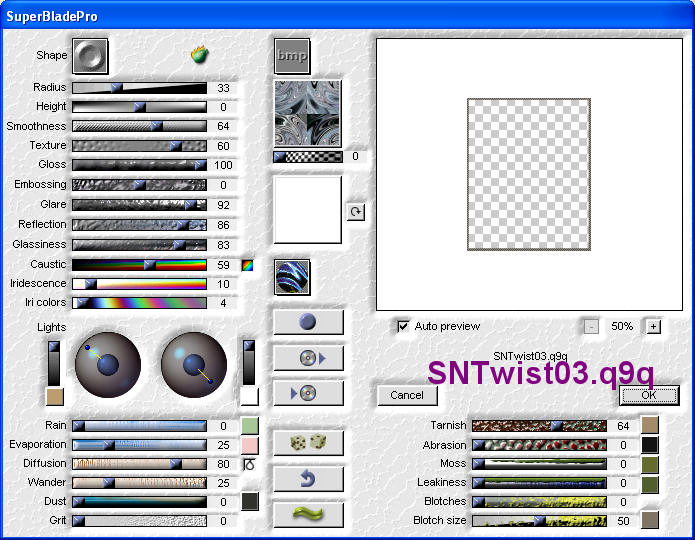Open the Shape selector icon

pos(90,56)
